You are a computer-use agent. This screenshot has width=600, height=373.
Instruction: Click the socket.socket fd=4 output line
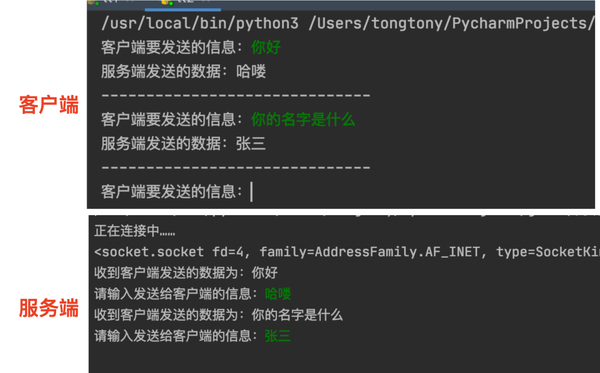[347, 252]
